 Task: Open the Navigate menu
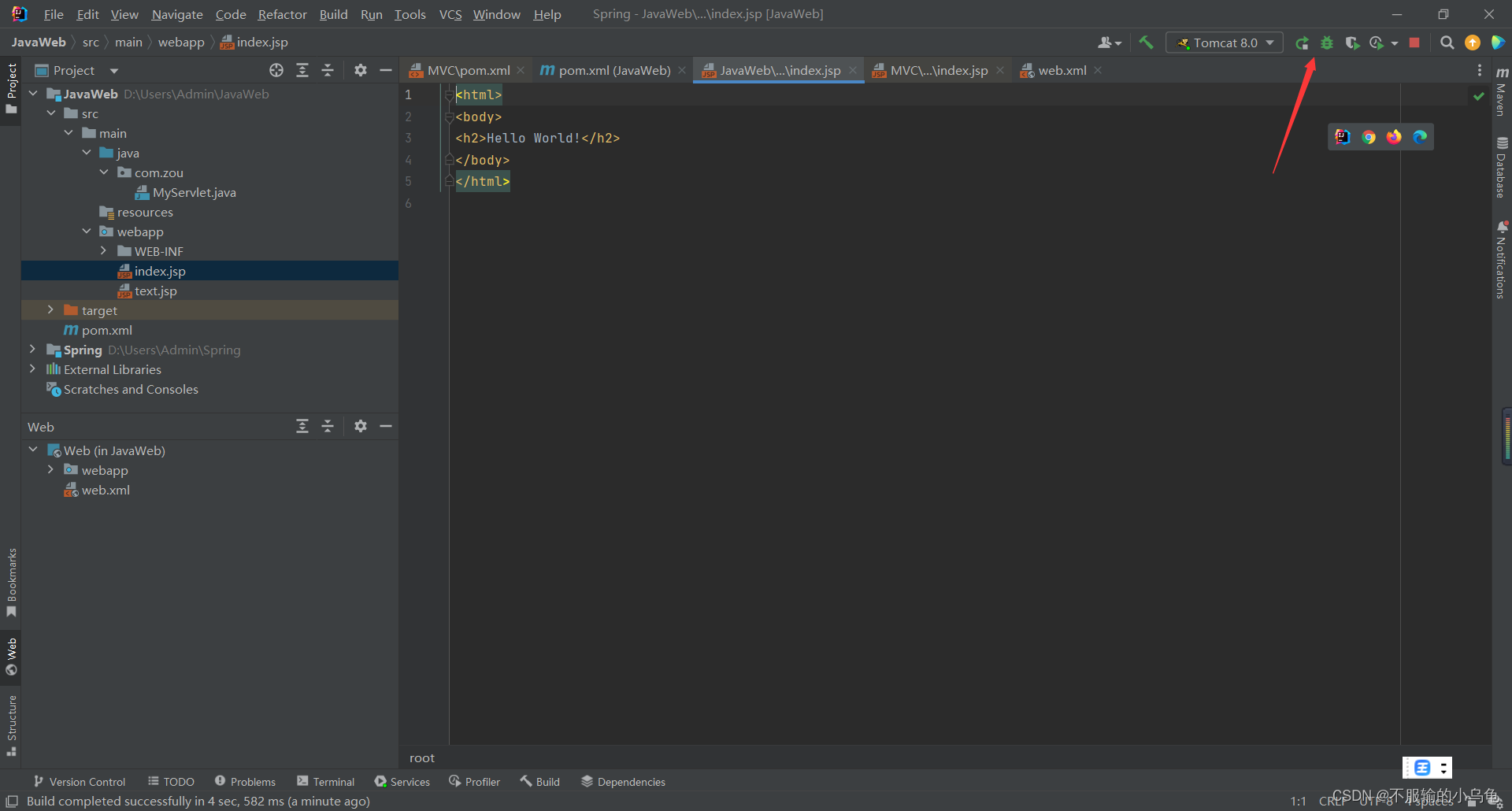[x=177, y=14]
